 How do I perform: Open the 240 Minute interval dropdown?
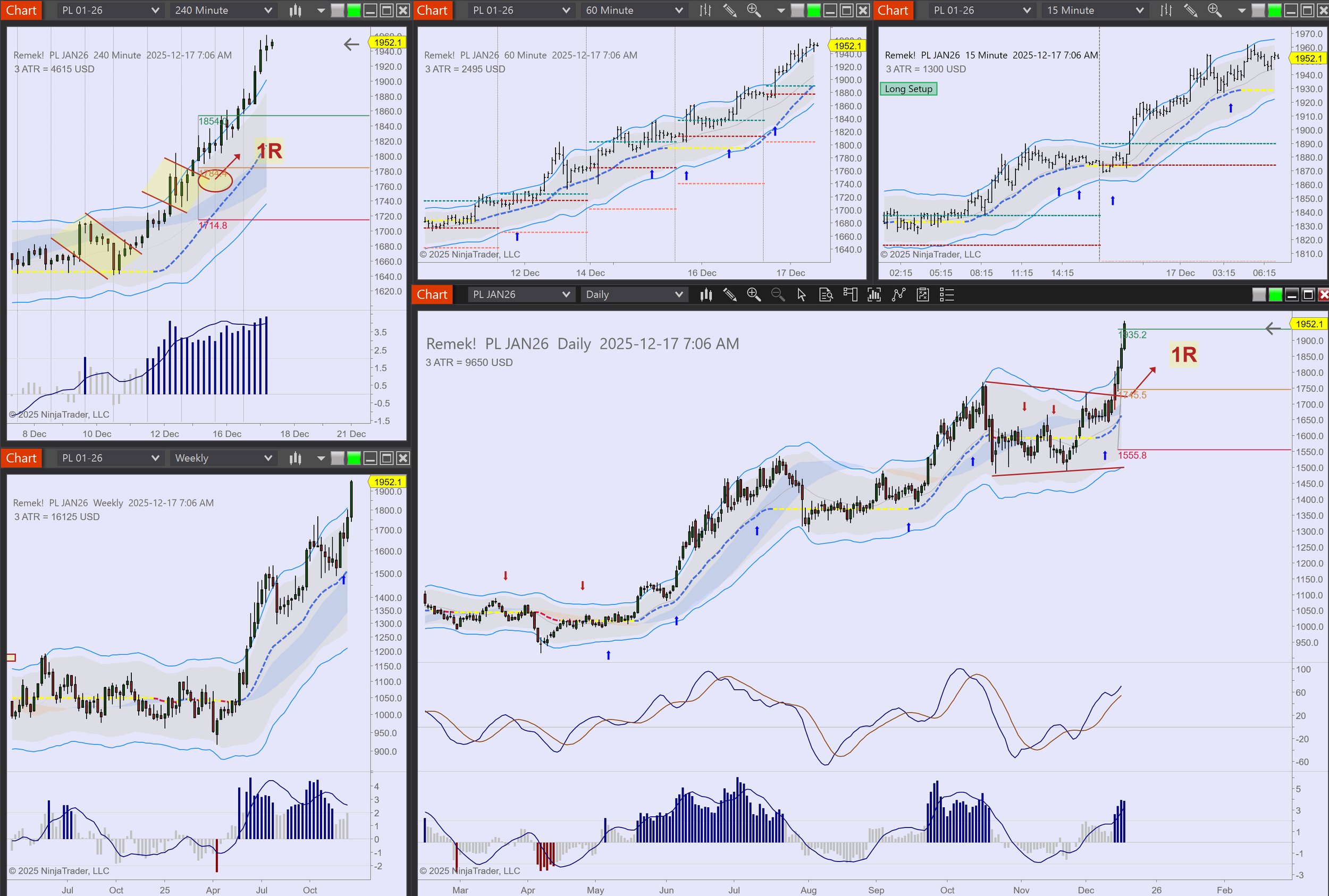click(223, 10)
